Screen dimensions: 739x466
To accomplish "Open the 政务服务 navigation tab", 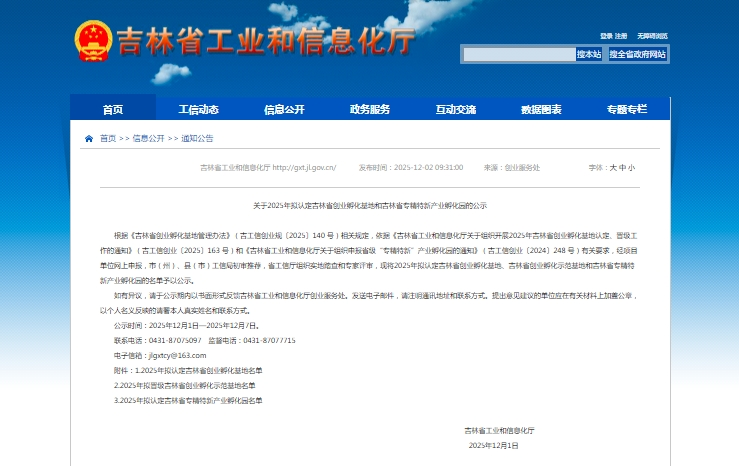I will click(370, 109).
